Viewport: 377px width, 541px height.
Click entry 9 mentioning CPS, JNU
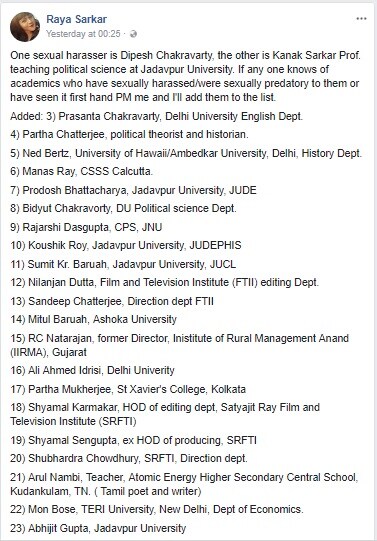[x=86, y=227]
